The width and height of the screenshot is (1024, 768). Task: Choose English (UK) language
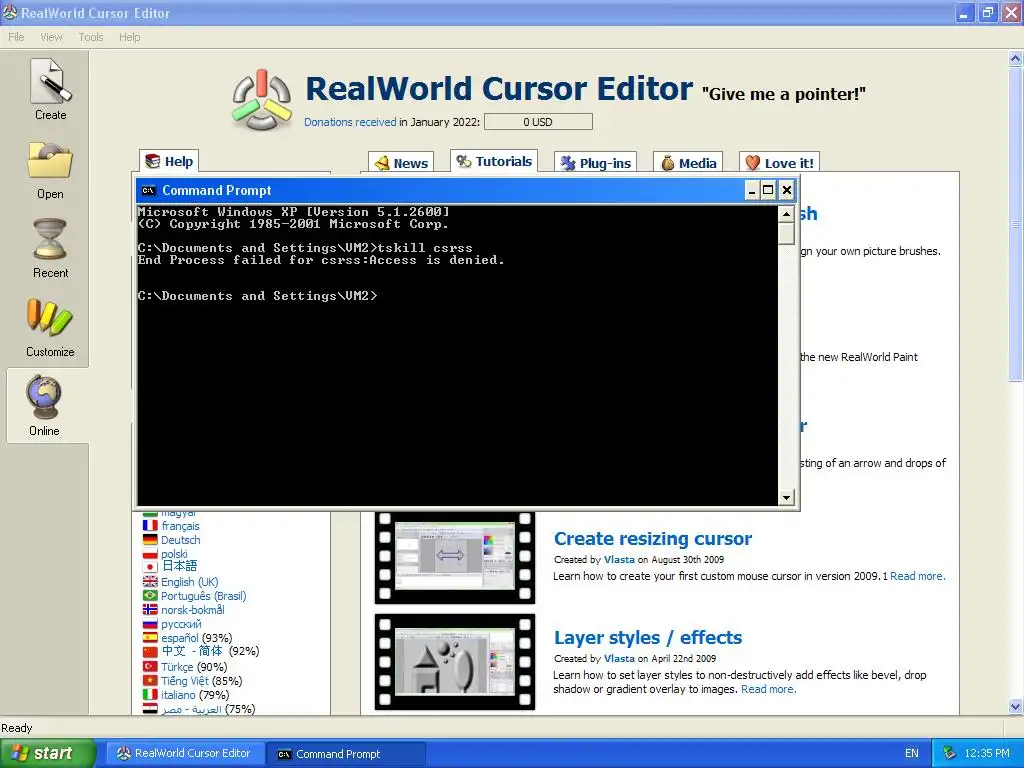click(x=190, y=582)
